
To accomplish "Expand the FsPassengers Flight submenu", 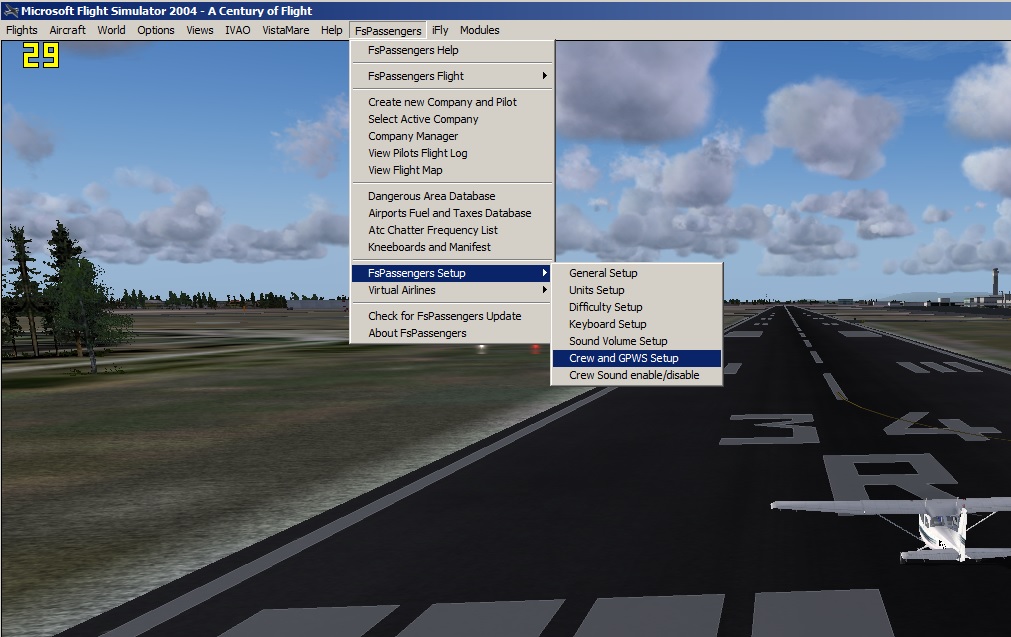I will pos(453,76).
